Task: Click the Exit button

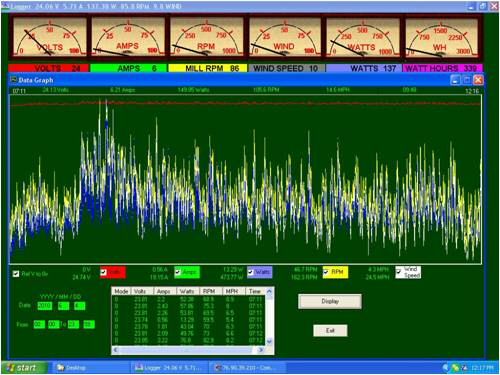Action: pos(330,330)
